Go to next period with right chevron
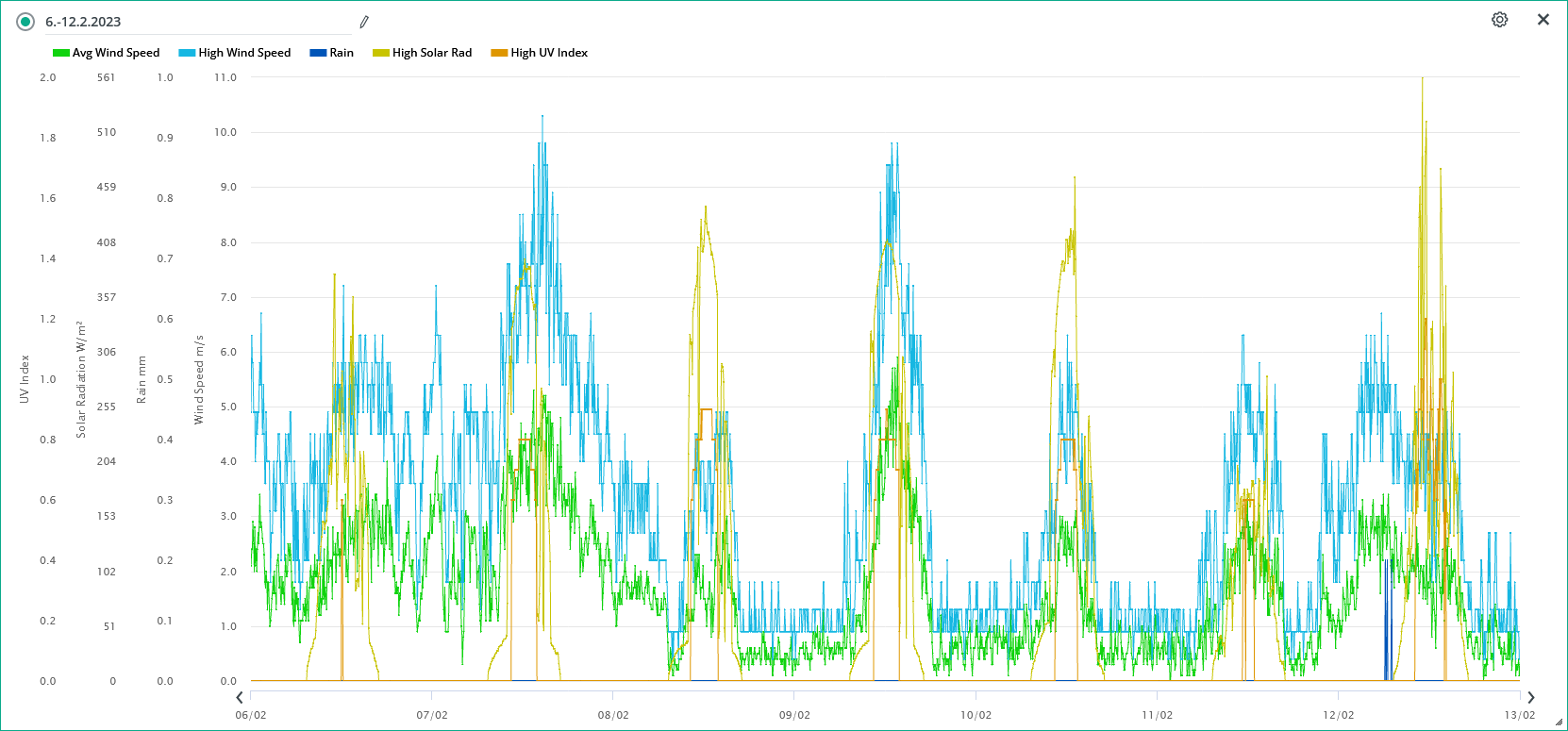Image resolution: width=1568 pixels, height=731 pixels. click(1531, 697)
